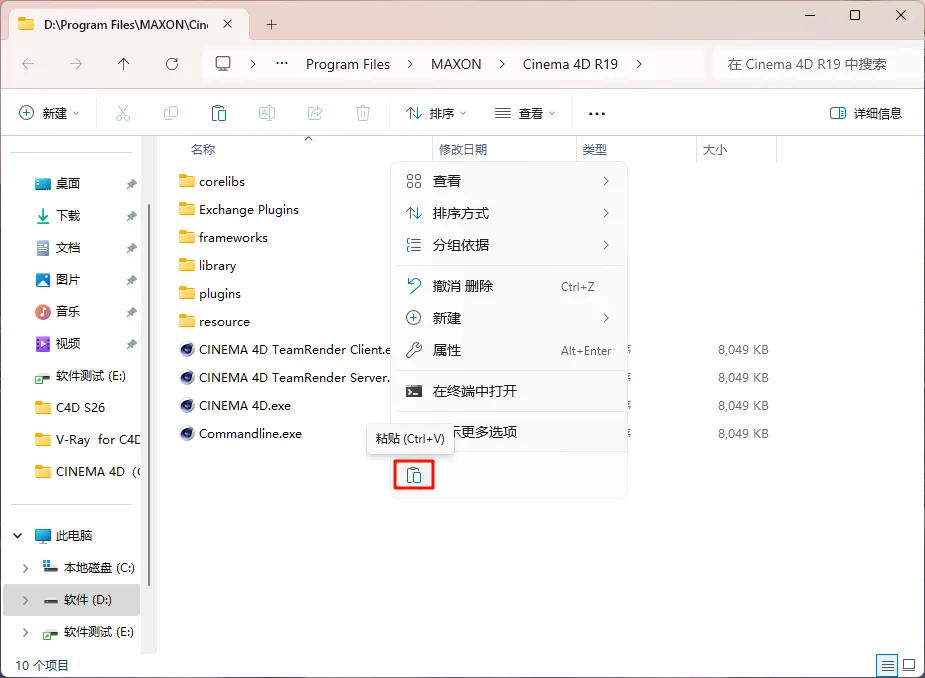Choose 属性 in context menu
The image size is (925, 678).
(x=508, y=350)
